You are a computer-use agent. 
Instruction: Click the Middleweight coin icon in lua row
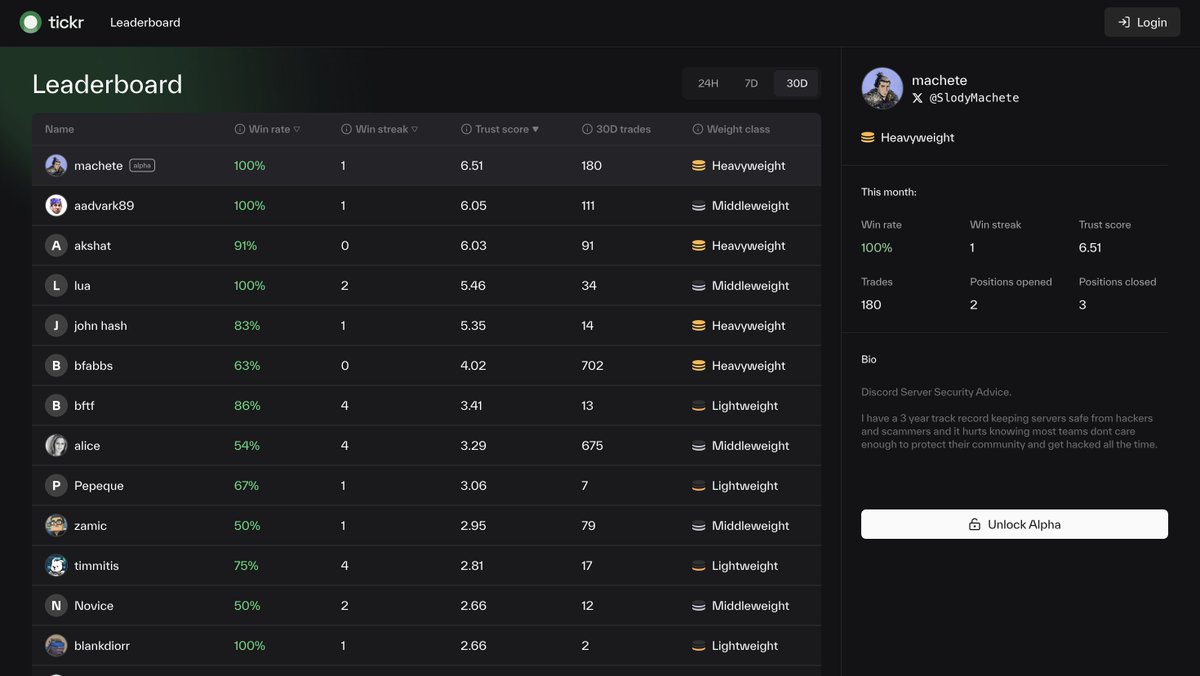(x=699, y=286)
